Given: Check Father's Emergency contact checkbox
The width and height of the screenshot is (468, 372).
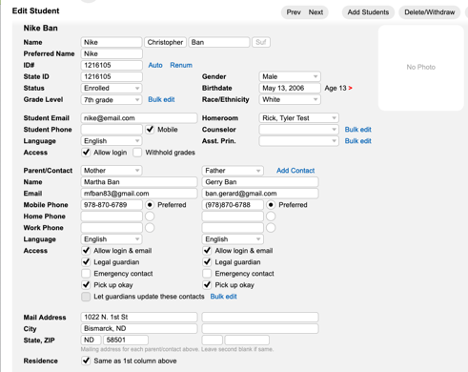Looking at the screenshot, I should click(207, 273).
